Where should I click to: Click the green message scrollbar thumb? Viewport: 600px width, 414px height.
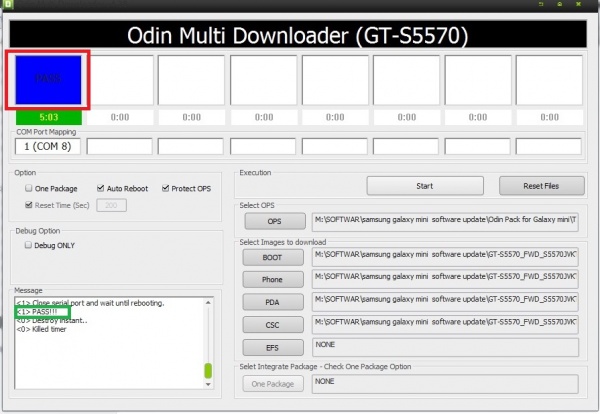pyautogui.click(x=208, y=370)
